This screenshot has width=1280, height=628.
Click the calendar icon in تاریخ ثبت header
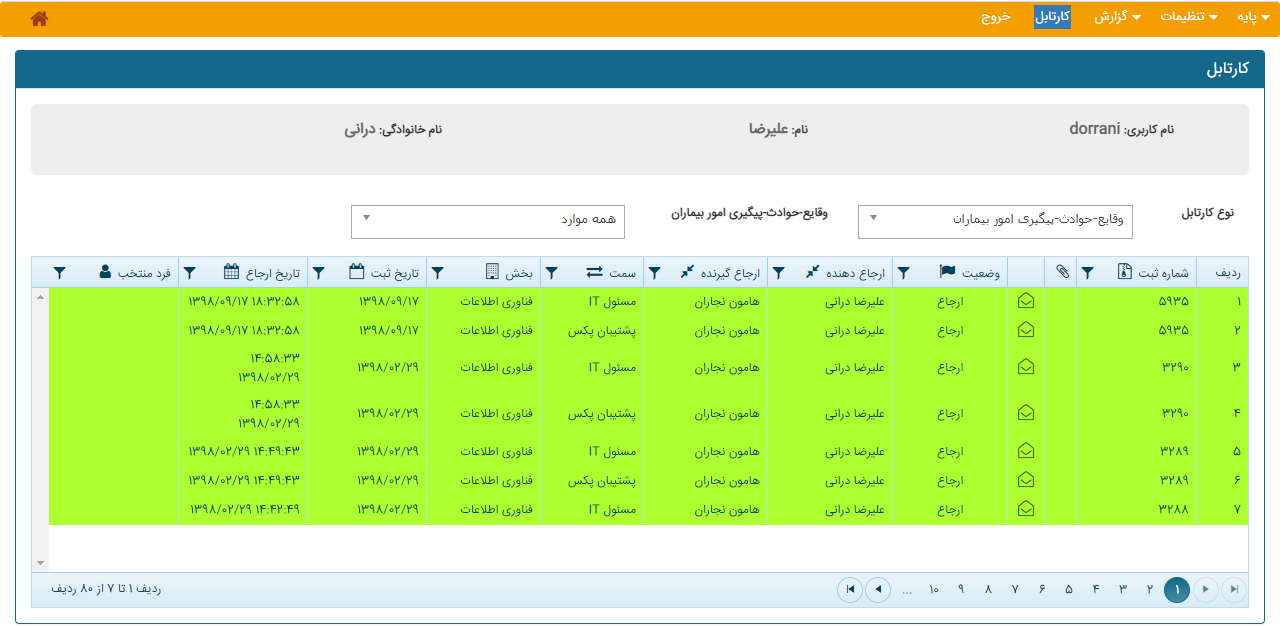click(357, 271)
